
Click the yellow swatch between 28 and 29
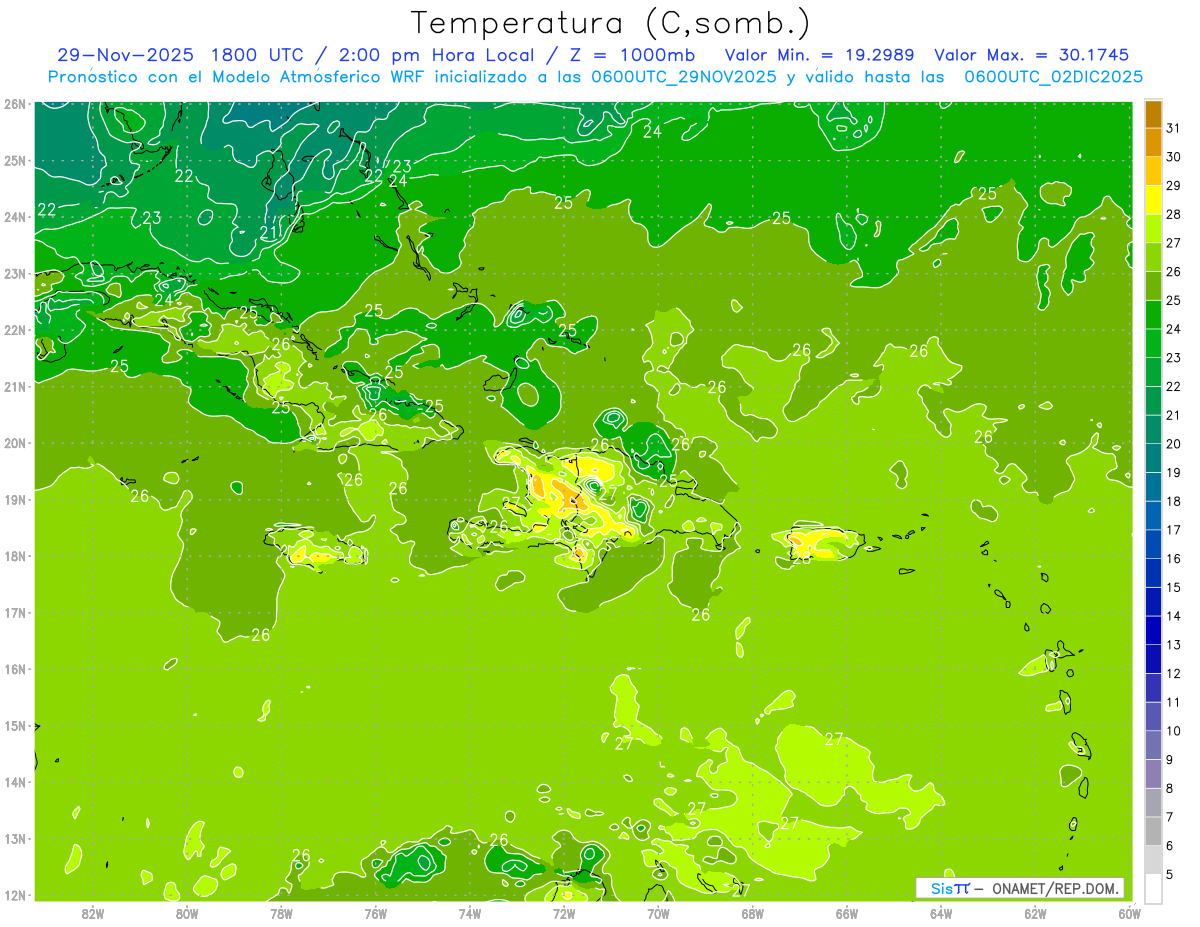pyautogui.click(x=1153, y=200)
